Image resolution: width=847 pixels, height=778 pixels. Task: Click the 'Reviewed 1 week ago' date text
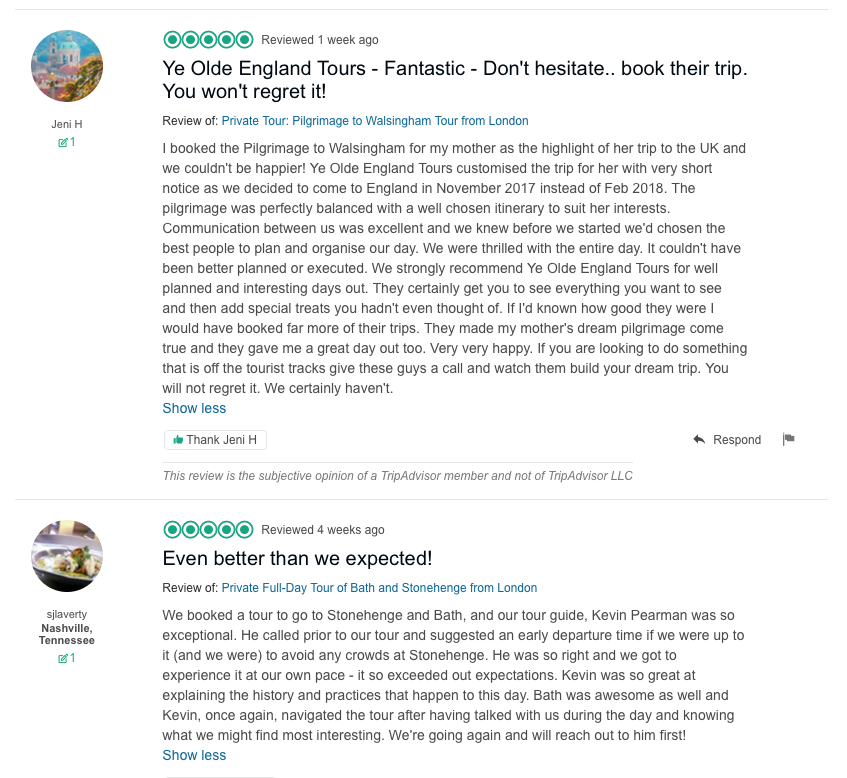click(x=320, y=40)
